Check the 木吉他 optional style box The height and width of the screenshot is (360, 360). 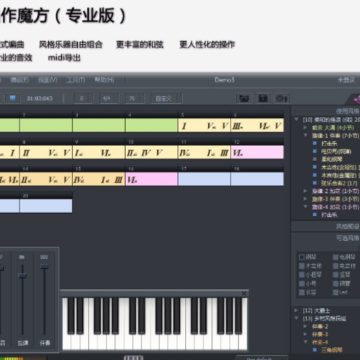tap(302, 266)
